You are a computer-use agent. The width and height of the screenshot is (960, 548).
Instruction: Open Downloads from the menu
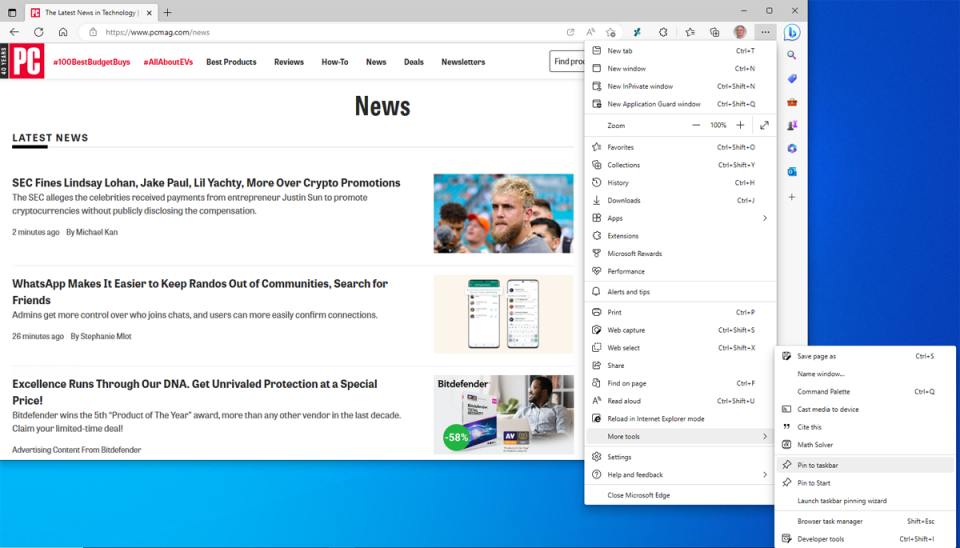680,200
